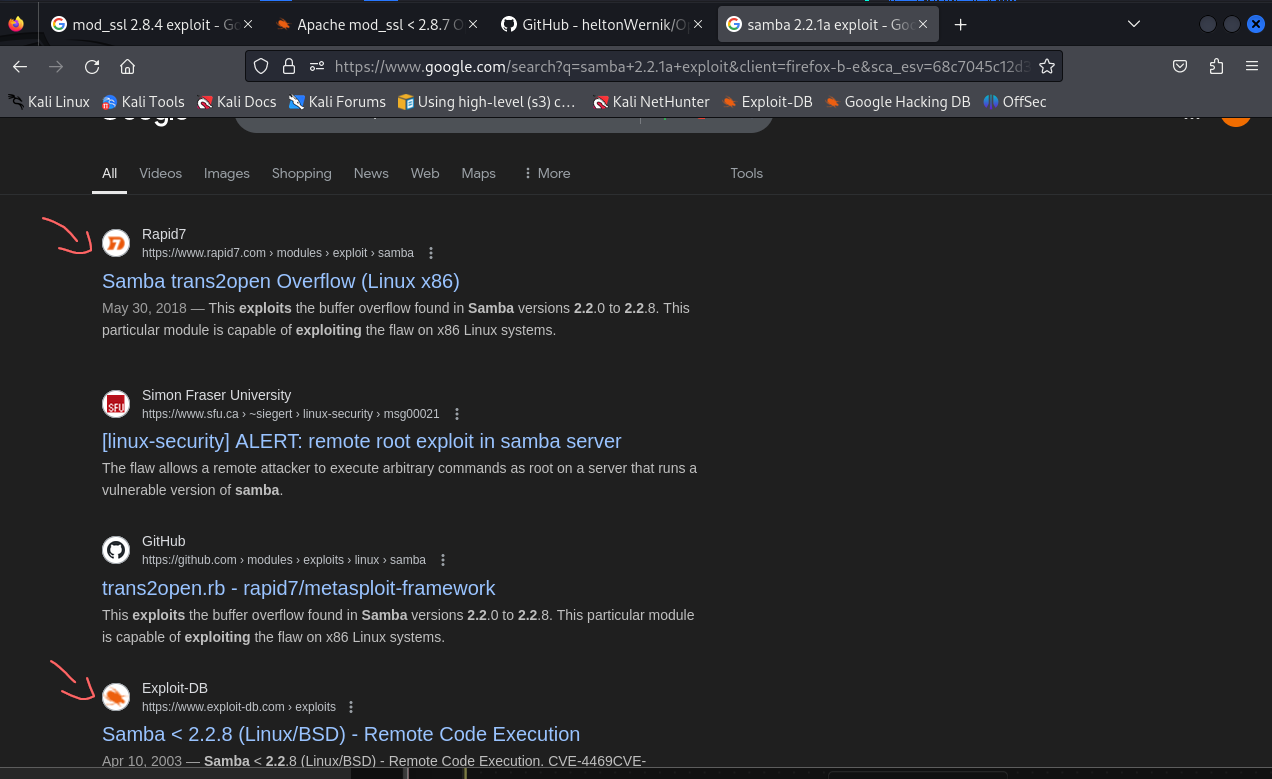Go back to the previous page

[x=20, y=66]
